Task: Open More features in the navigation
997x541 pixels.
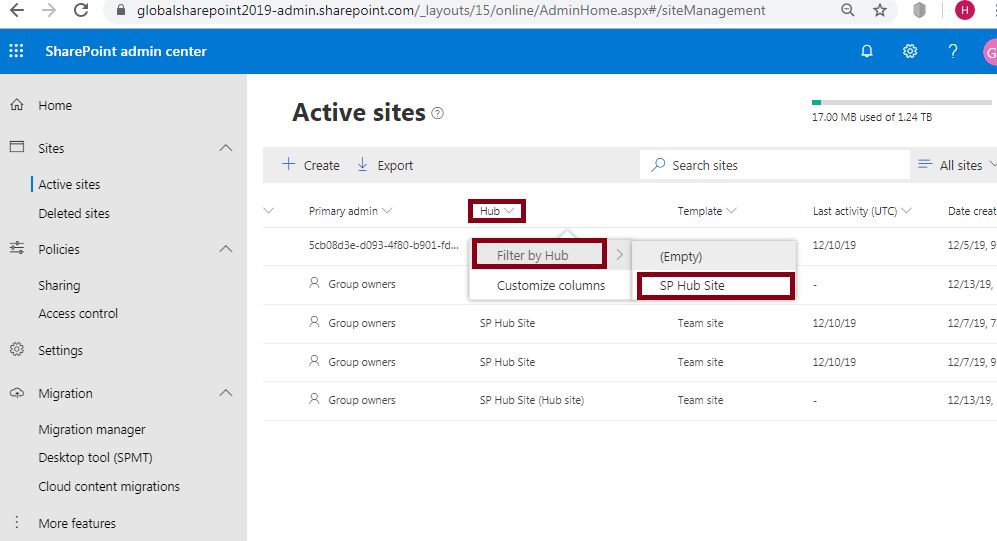Action: tap(77, 523)
